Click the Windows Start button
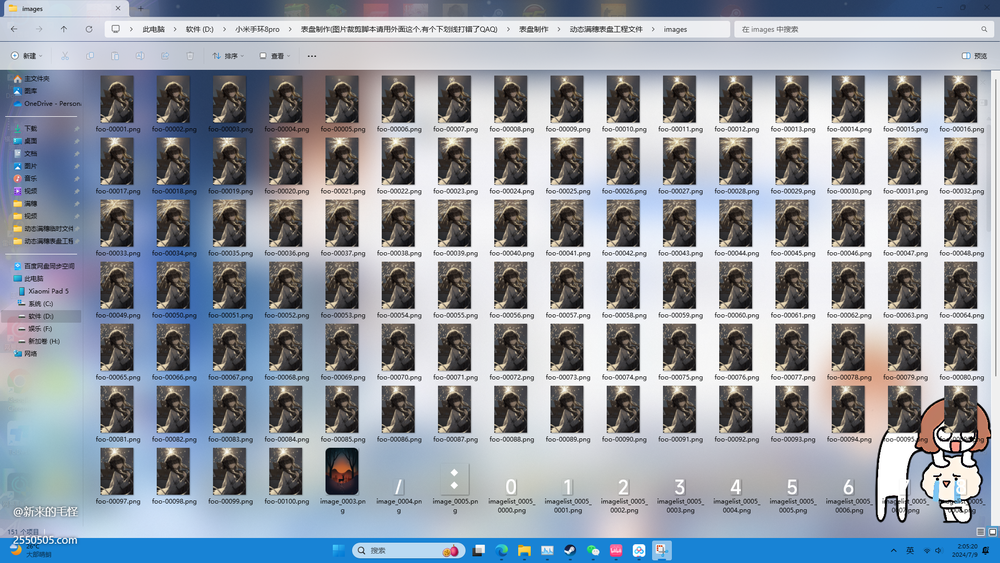Screen dimensions: 1000x563 point(337,550)
